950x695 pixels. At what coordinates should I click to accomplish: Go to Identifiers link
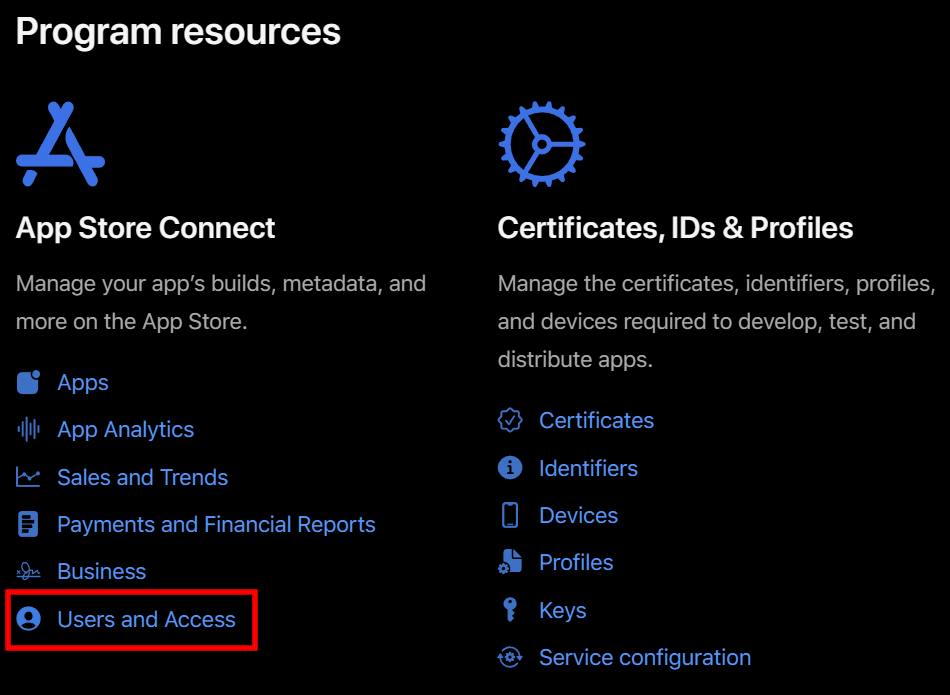pos(588,468)
